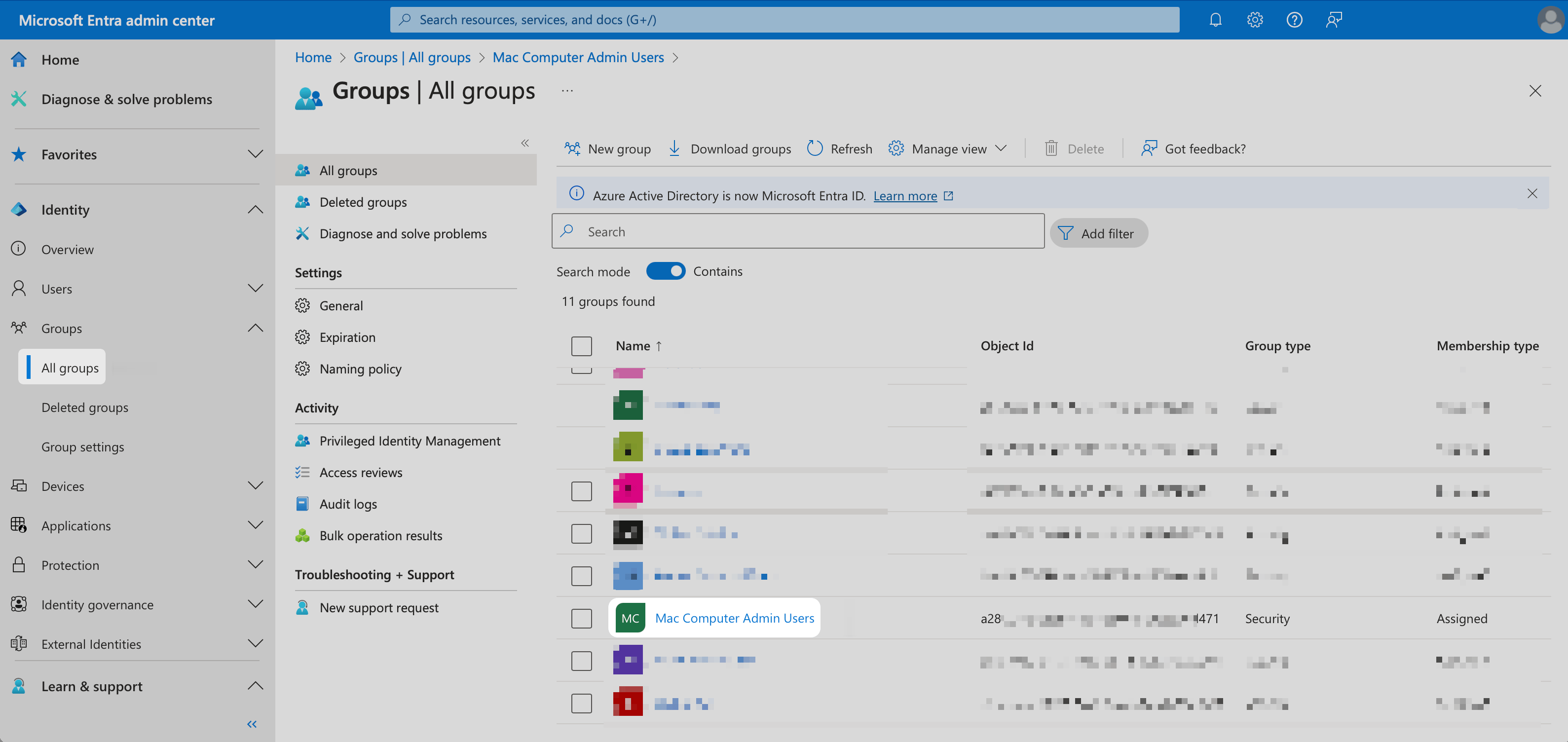Image resolution: width=1568 pixels, height=742 pixels.
Task: Click the Devices icon in sidebar
Action: 19,485
